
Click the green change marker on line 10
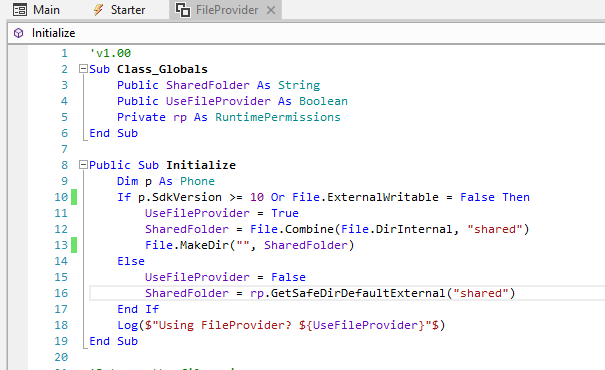point(74,197)
